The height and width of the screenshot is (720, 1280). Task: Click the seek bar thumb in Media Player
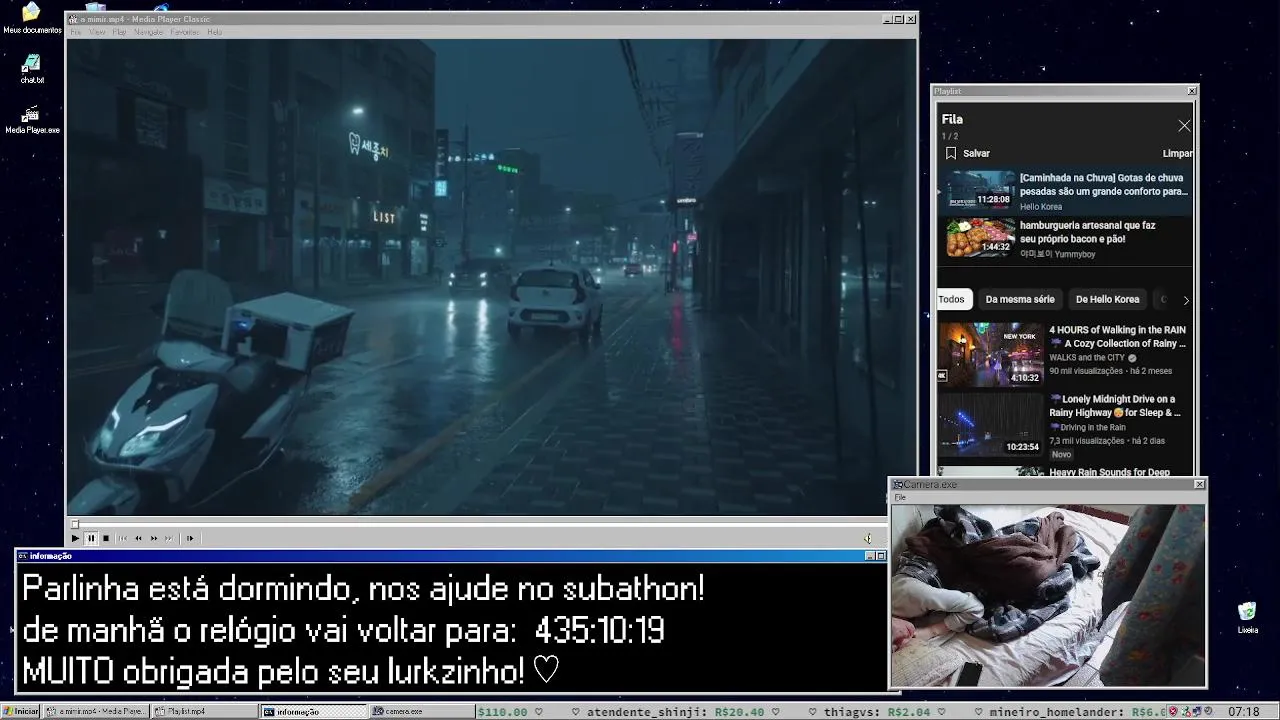tap(74, 523)
